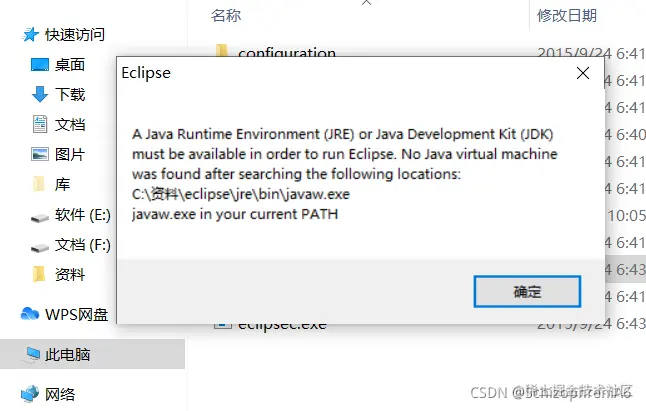Viewport: 646px width, 411px height.
Task: Click the blue 桌面 desktop icon
Action: [40, 65]
